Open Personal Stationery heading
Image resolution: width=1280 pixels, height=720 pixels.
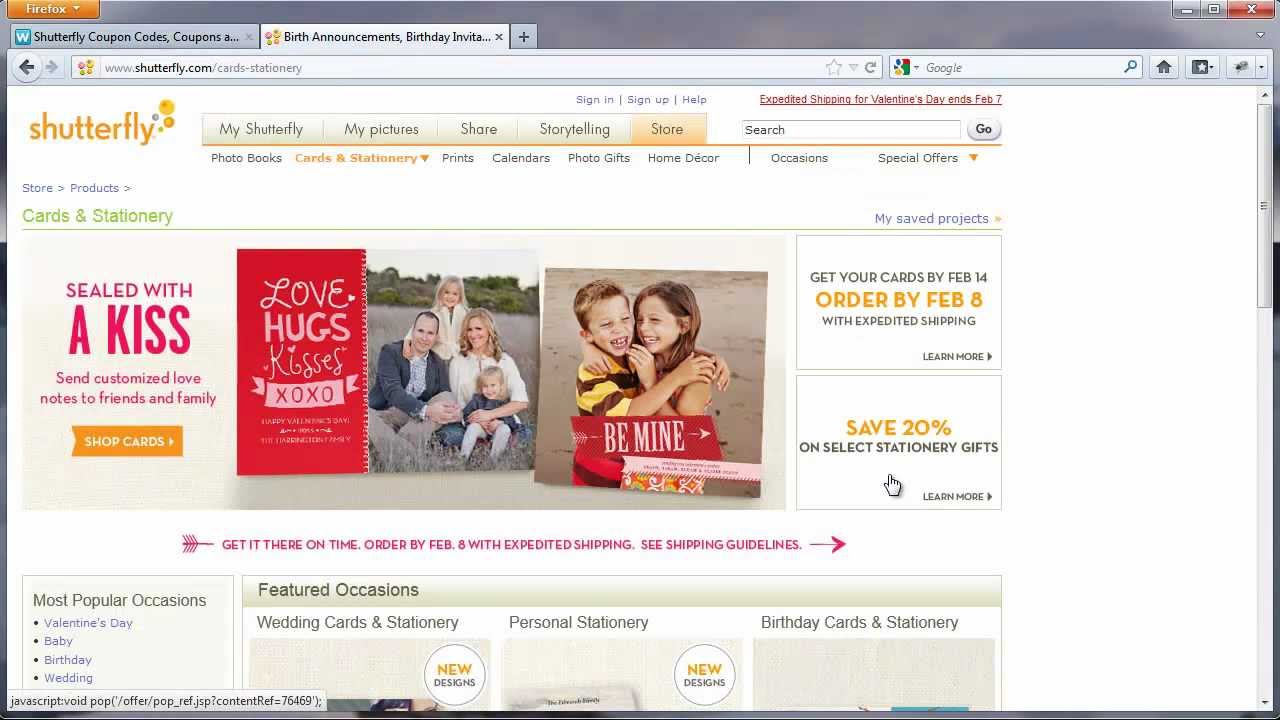click(578, 622)
